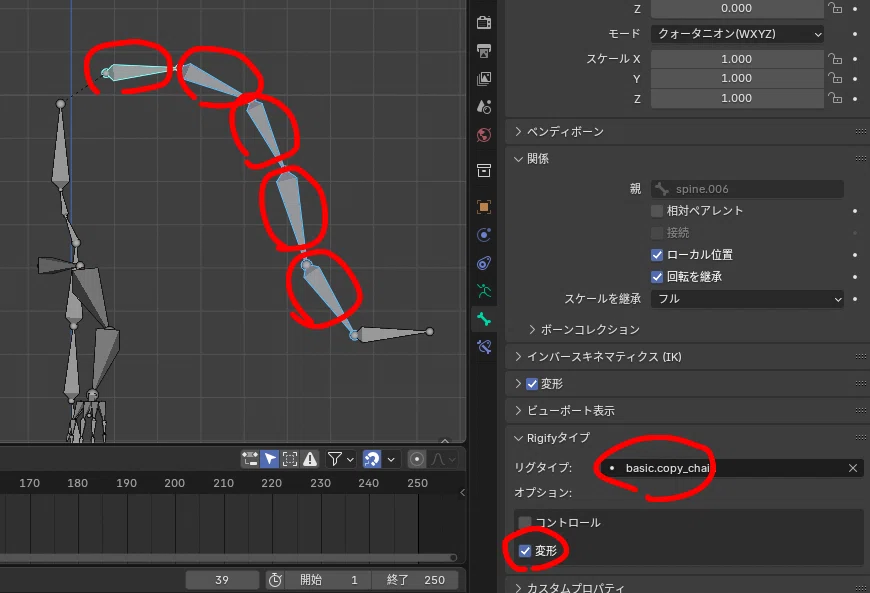Click frame 230 on the timeline ruler
The image size is (870, 593).
pos(320,483)
